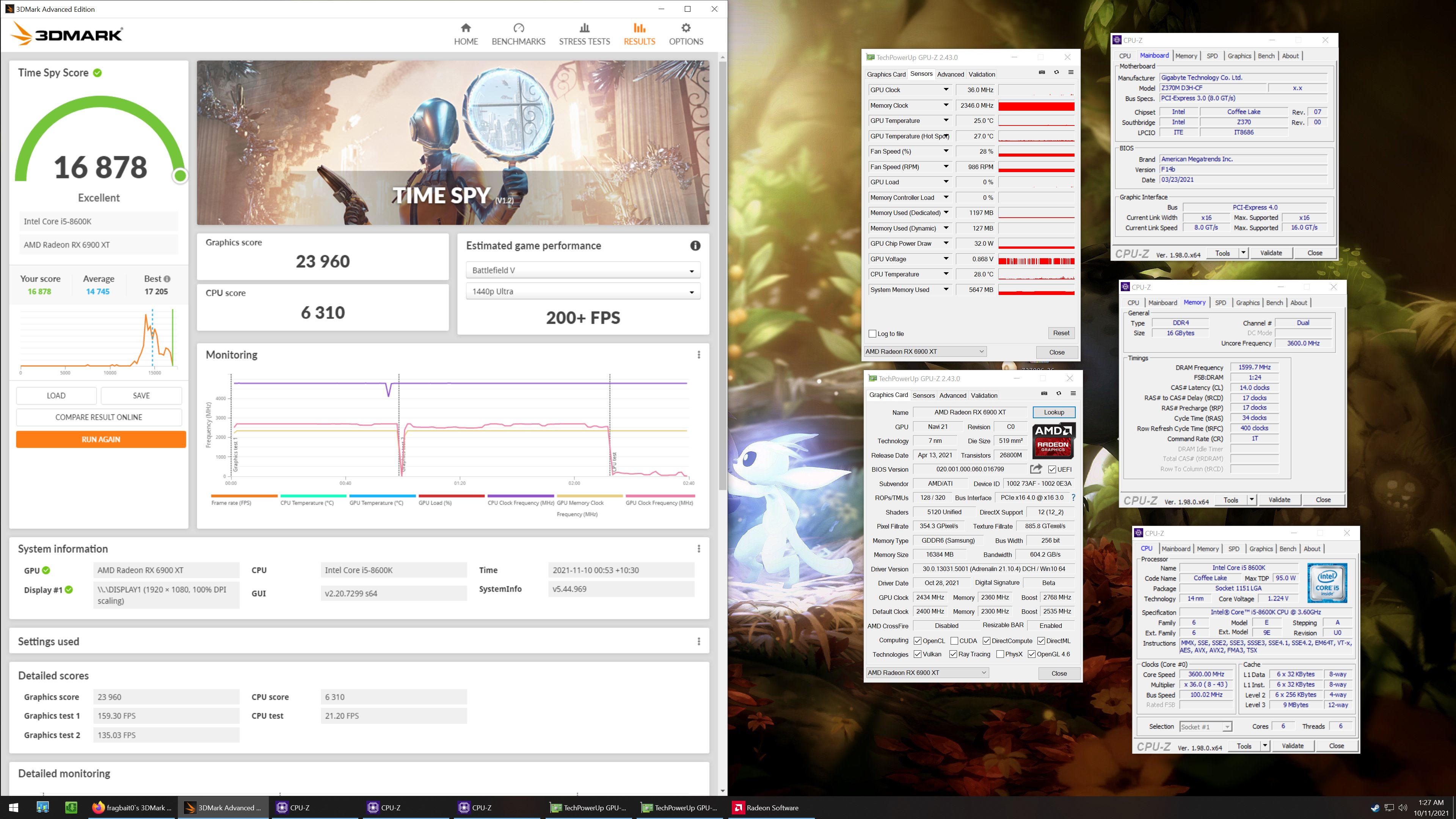Switch to Graphics tab in CPU-Z CPU window

[x=1260, y=548]
